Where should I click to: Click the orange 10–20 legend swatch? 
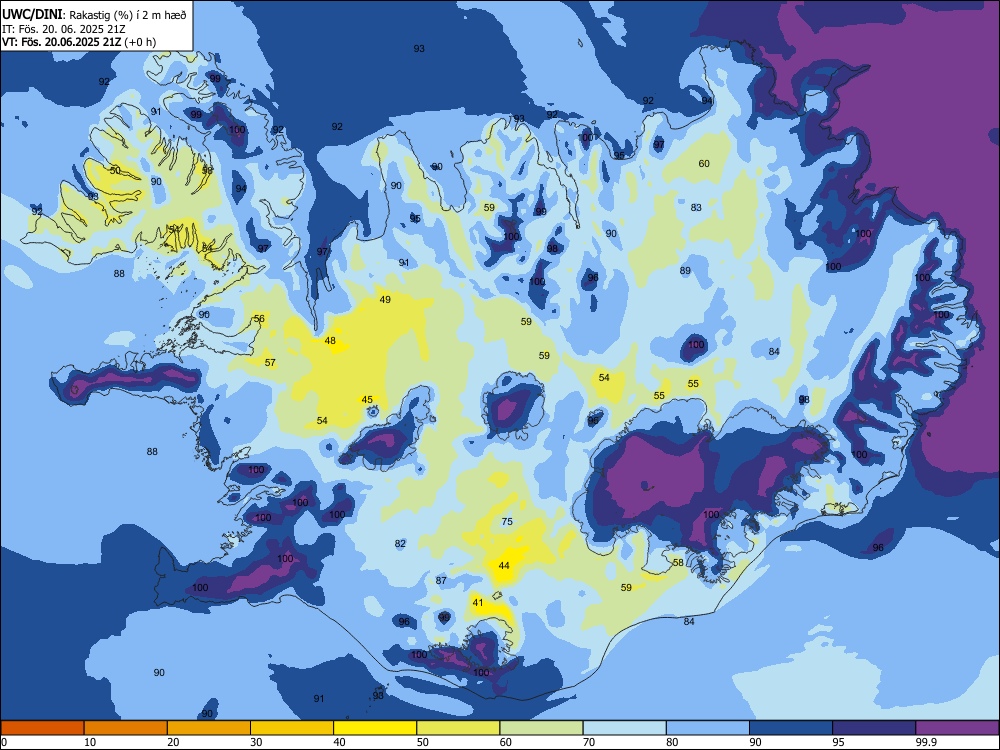[126, 728]
